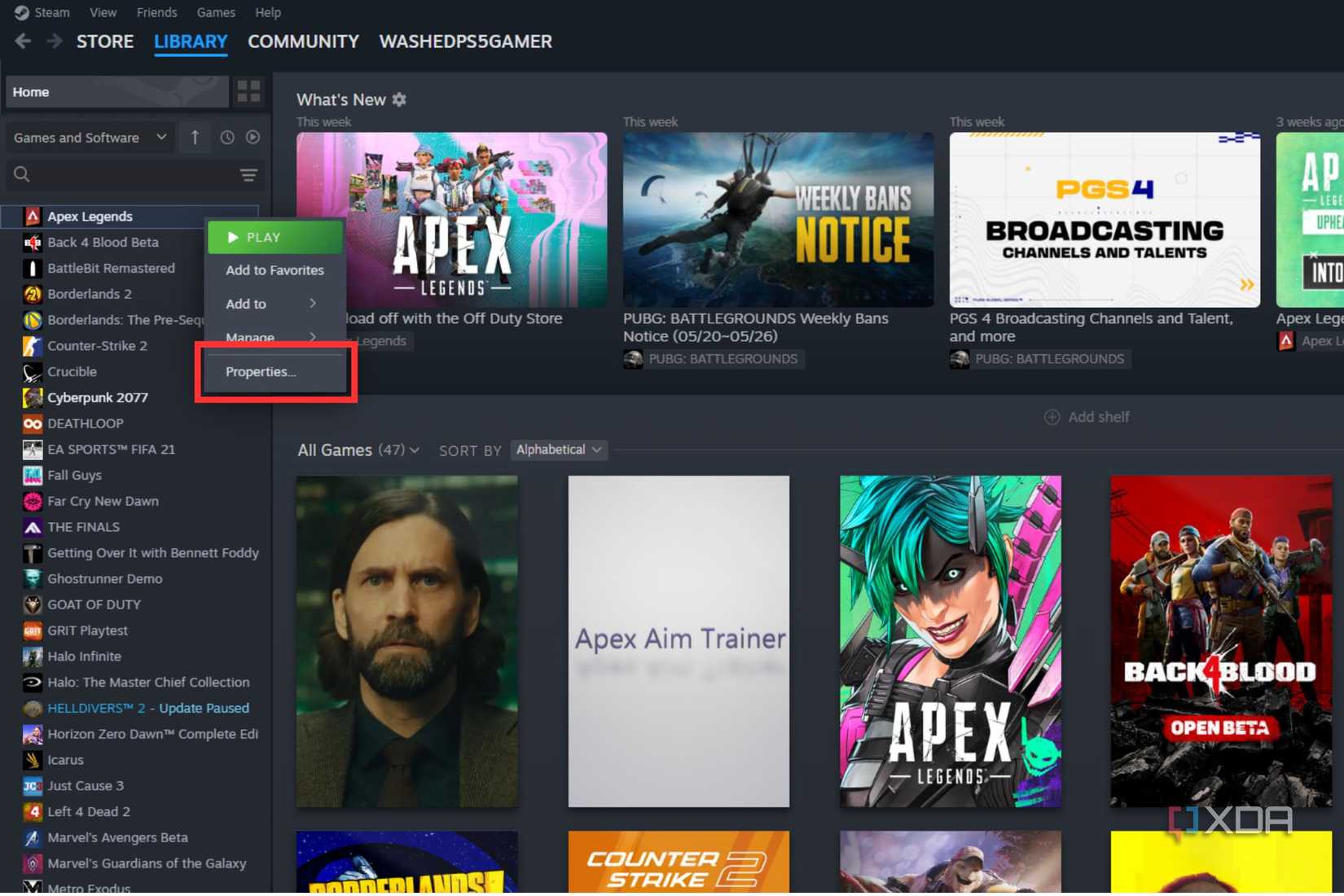Click the What's New settings gear

coord(399,99)
